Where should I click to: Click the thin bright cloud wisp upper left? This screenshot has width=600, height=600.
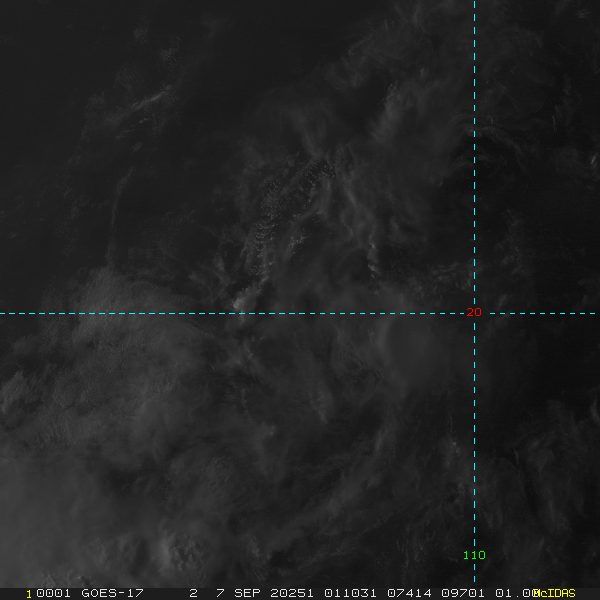(150, 98)
